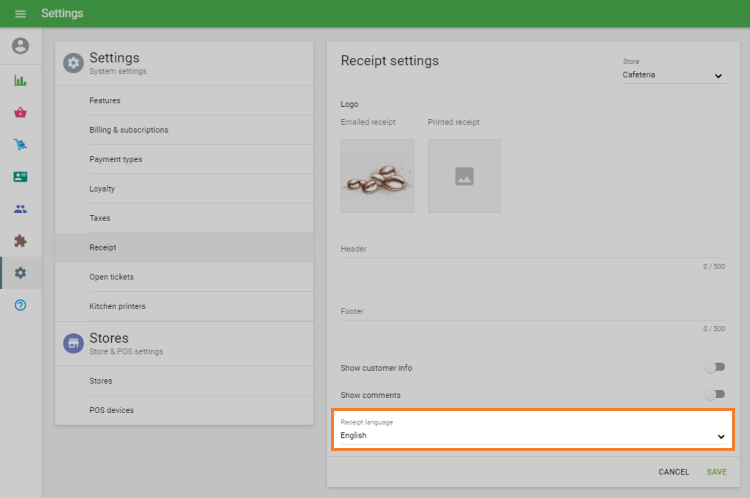Go to Payment types settings
The height and width of the screenshot is (498, 750).
(116, 159)
